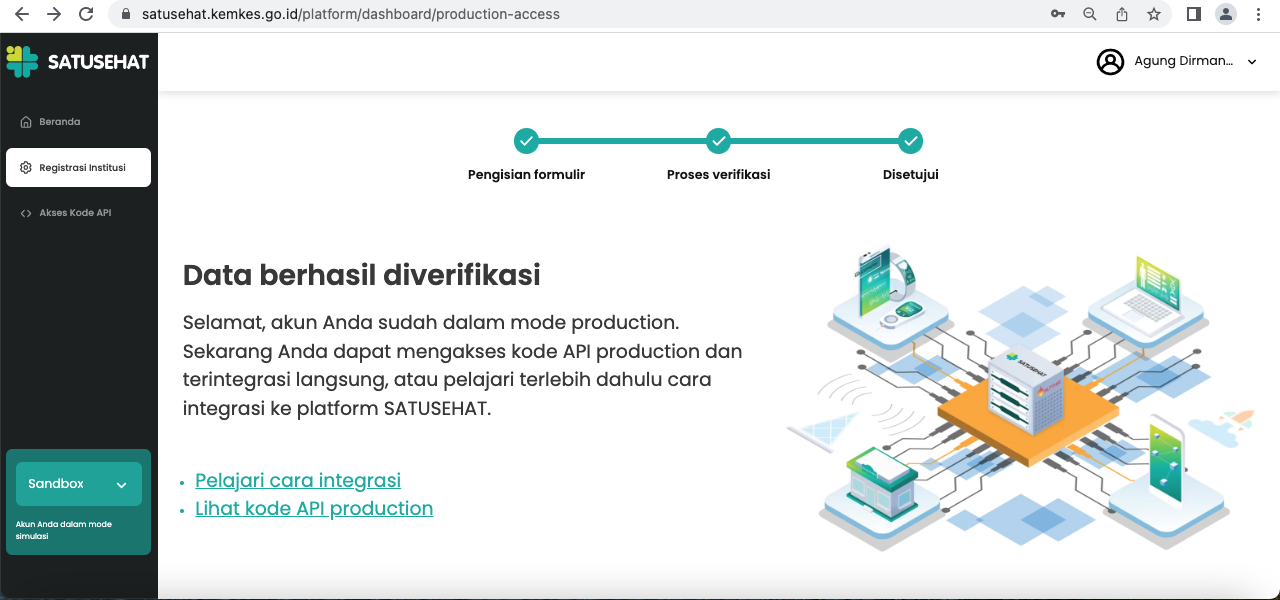Open the password key icon in address bar
Image resolution: width=1280 pixels, height=600 pixels.
1058,14
